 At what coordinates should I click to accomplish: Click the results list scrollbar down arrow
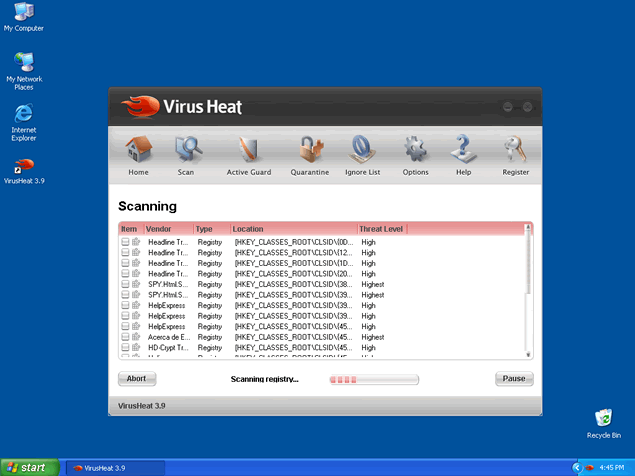pos(528,353)
